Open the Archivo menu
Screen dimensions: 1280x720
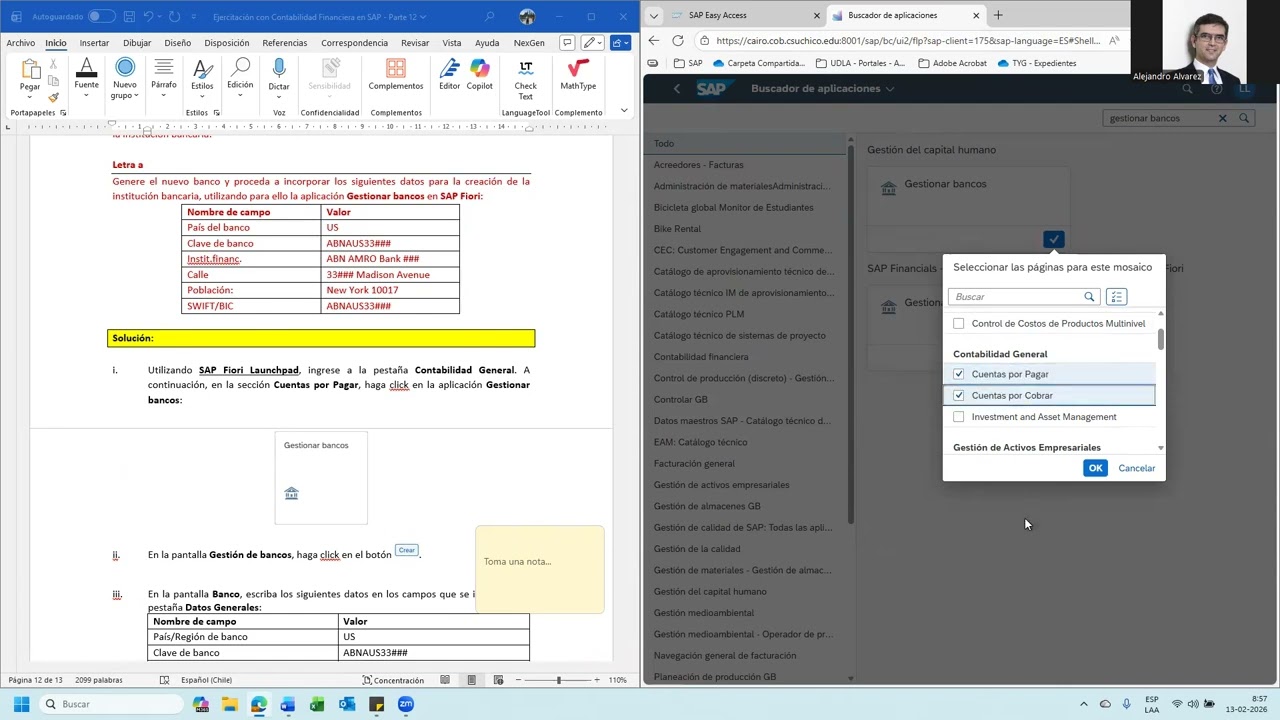pos(20,43)
